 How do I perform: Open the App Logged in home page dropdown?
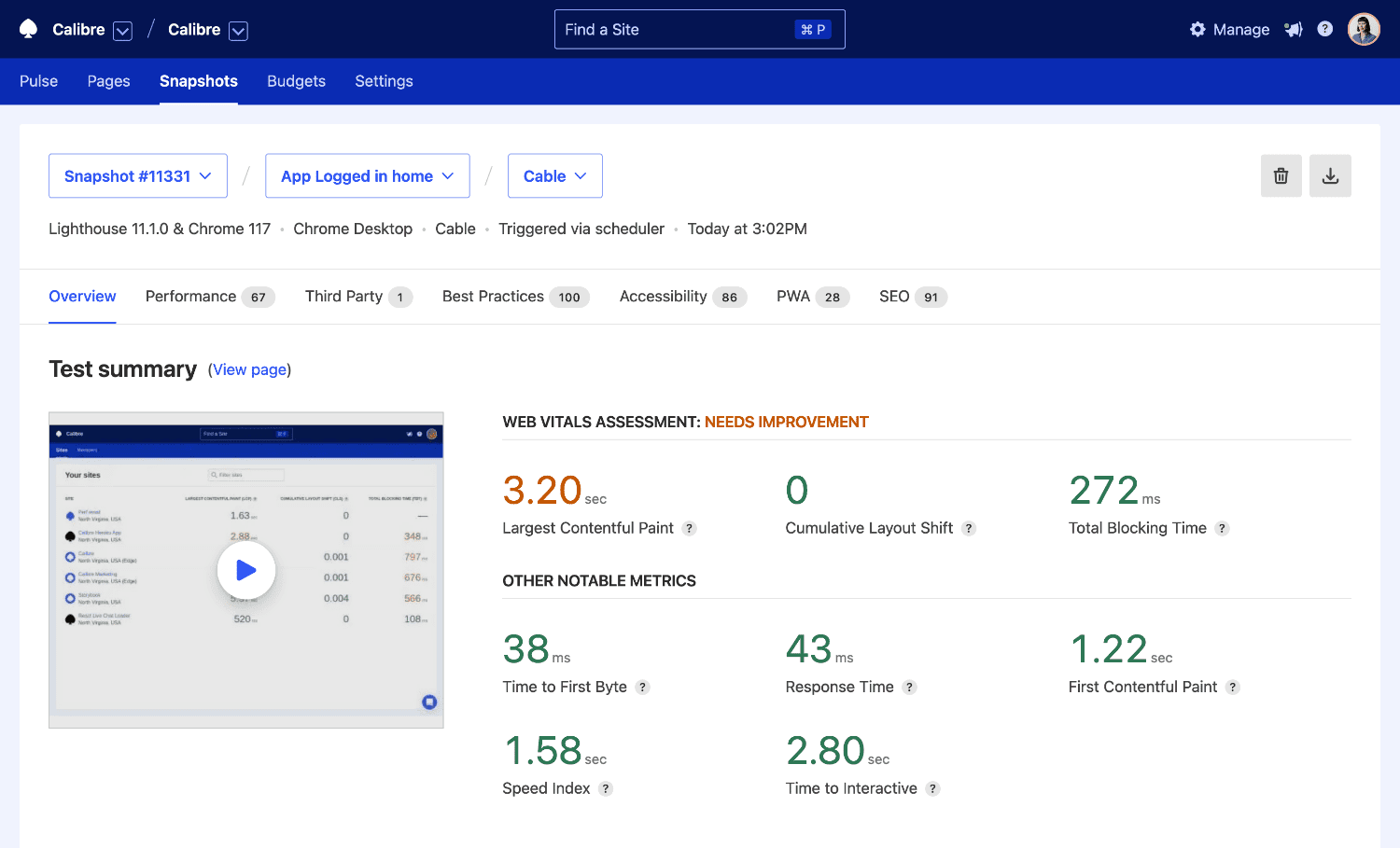tap(367, 175)
